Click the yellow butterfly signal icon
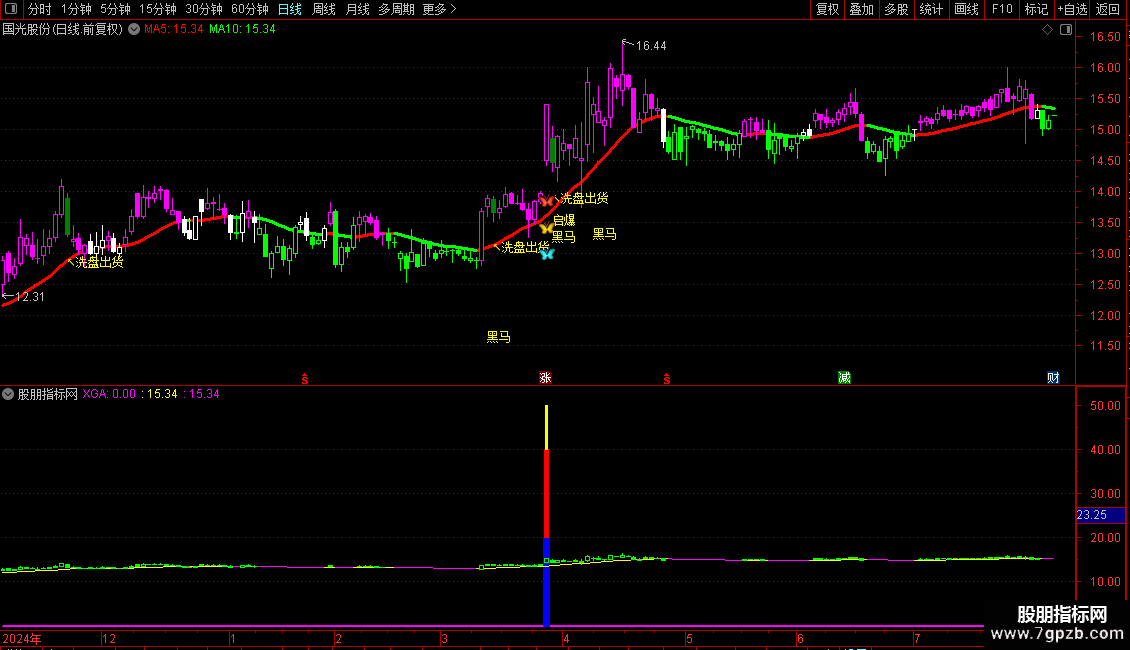 (546, 228)
